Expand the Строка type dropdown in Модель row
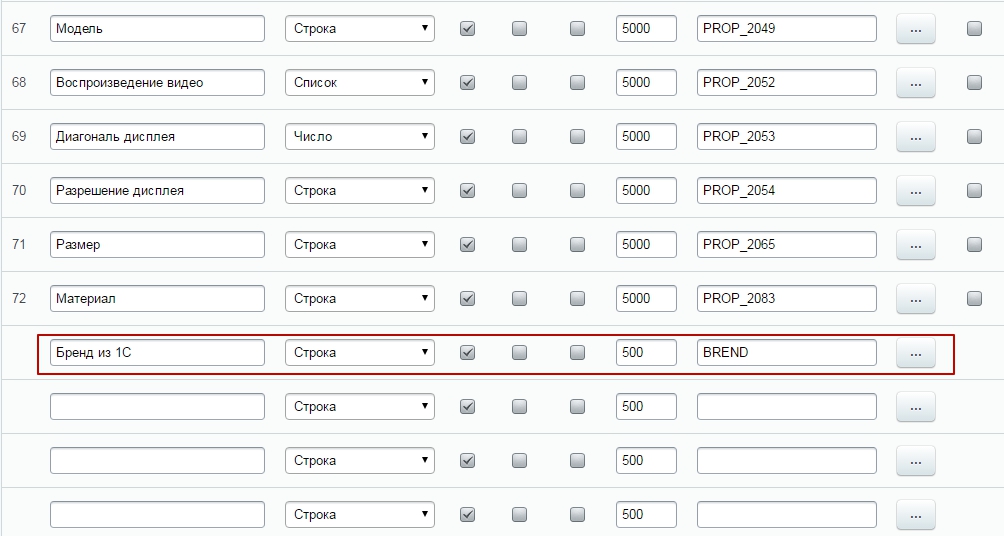Image resolution: width=1004 pixels, height=536 pixels. 360,29
